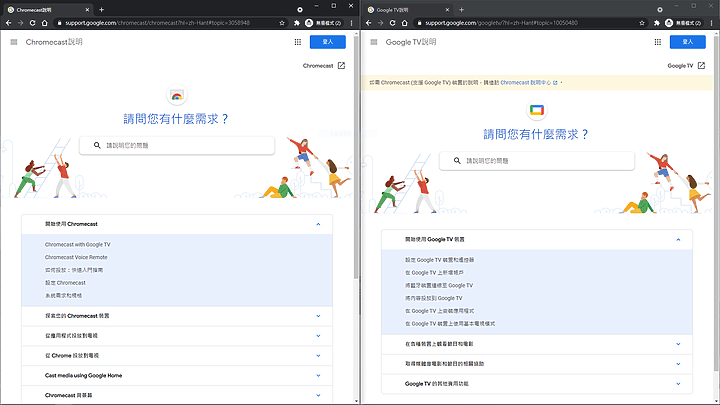Click the Chromecast logo above the search heading

(x=177, y=95)
